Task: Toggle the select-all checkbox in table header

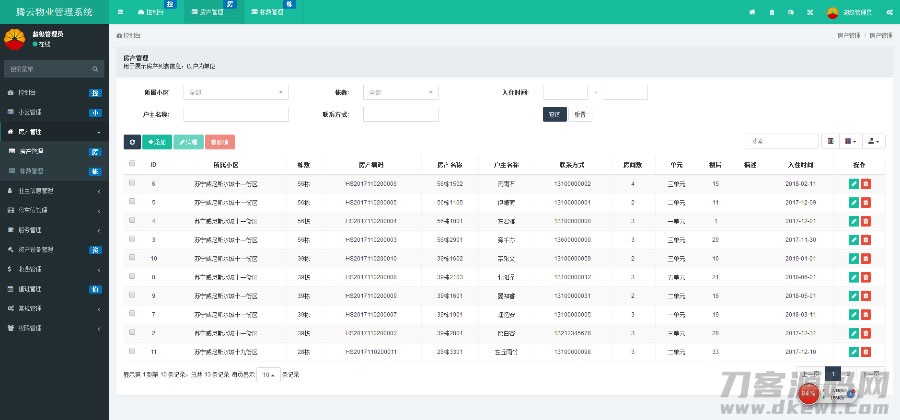Action: coord(132,164)
